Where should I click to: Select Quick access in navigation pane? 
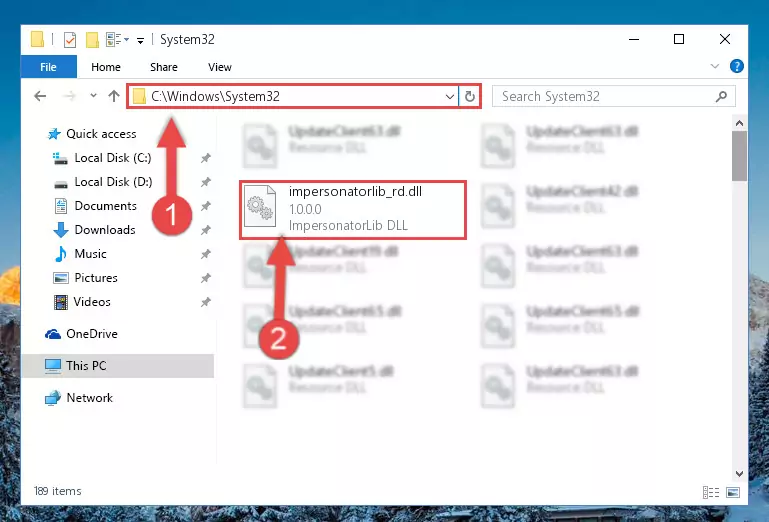tap(91, 134)
